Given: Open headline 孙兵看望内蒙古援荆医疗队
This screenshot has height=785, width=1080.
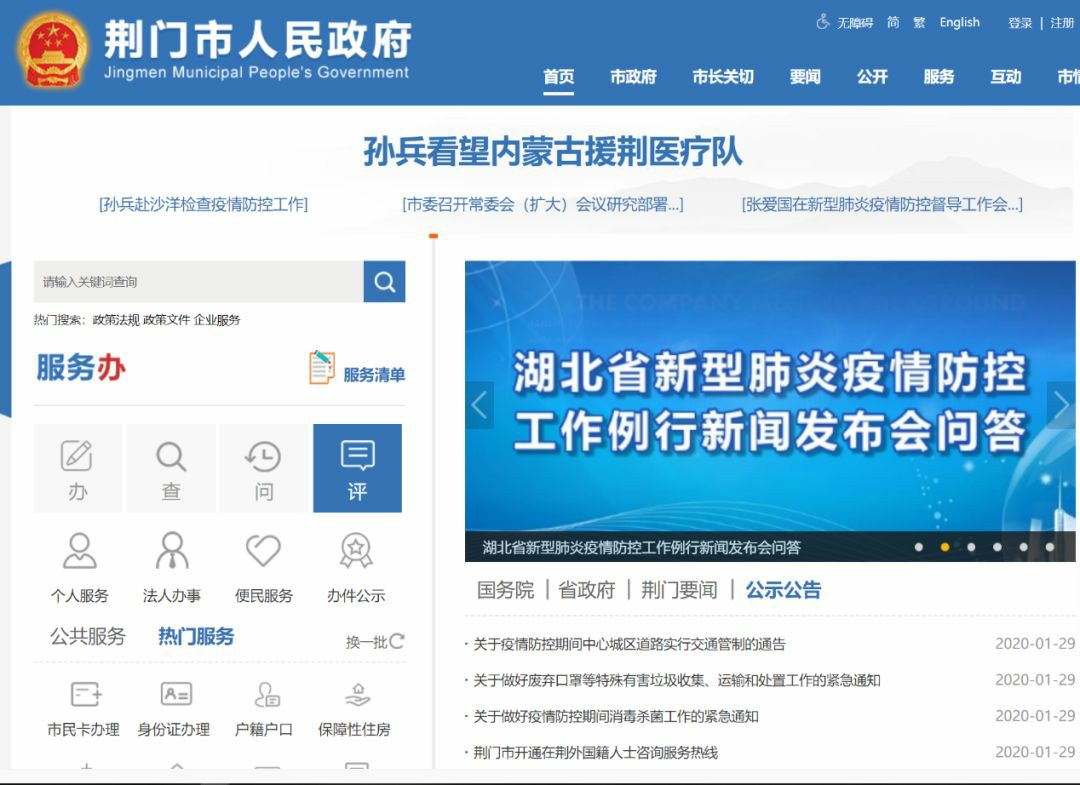Looking at the screenshot, I should click(x=552, y=152).
